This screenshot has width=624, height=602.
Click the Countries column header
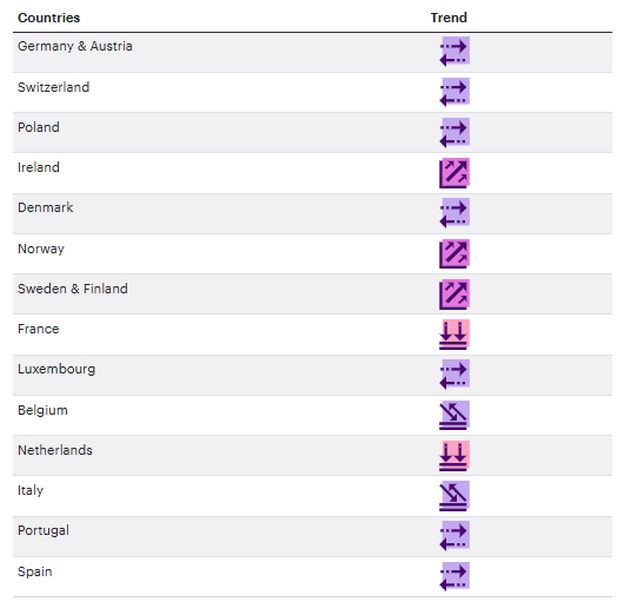pyautogui.click(x=49, y=18)
